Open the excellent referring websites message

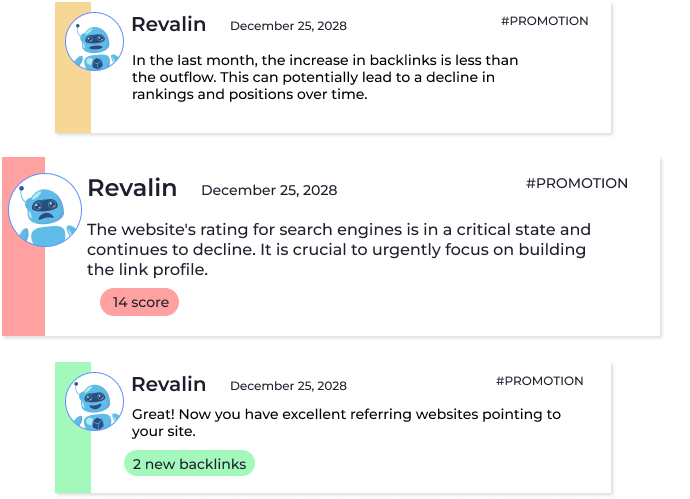(346, 422)
